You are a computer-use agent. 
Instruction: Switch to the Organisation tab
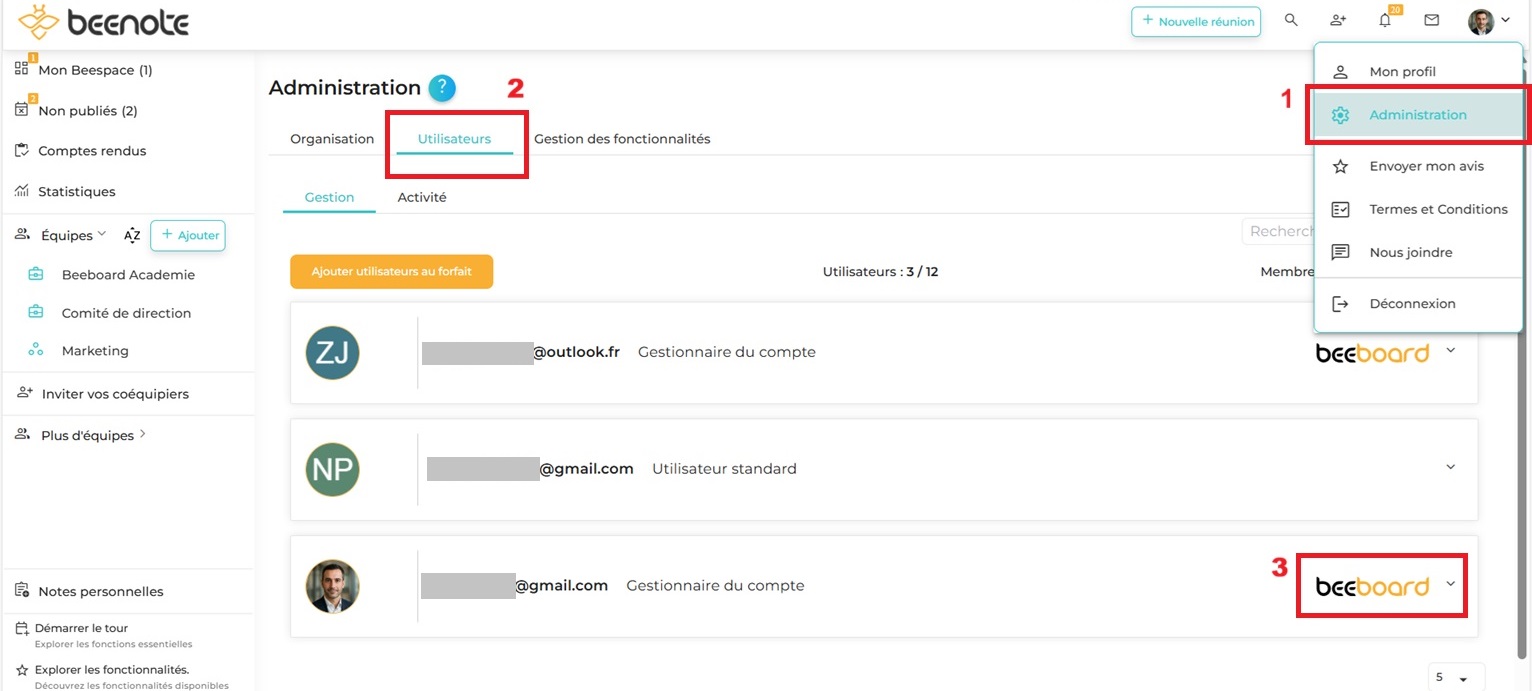pyautogui.click(x=332, y=139)
